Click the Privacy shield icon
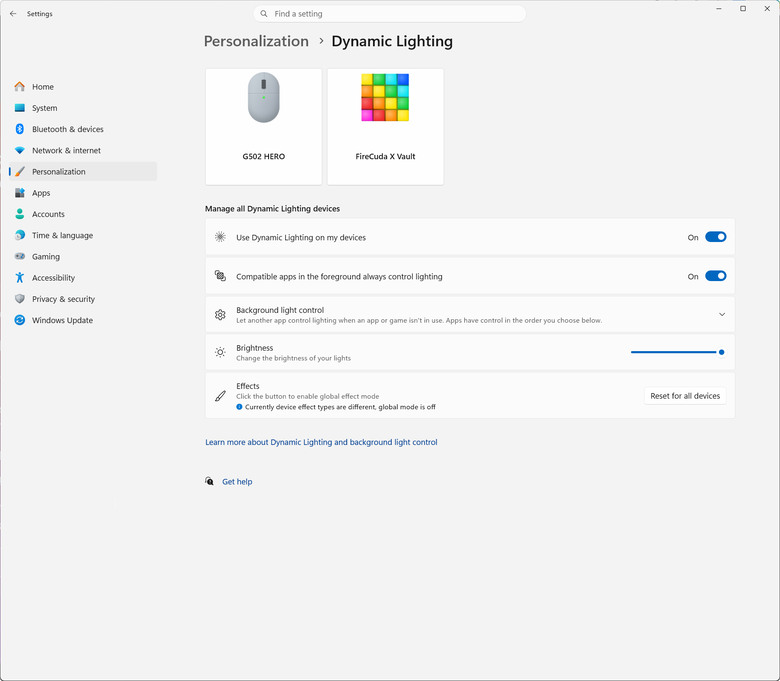This screenshot has width=780, height=681. [19, 299]
